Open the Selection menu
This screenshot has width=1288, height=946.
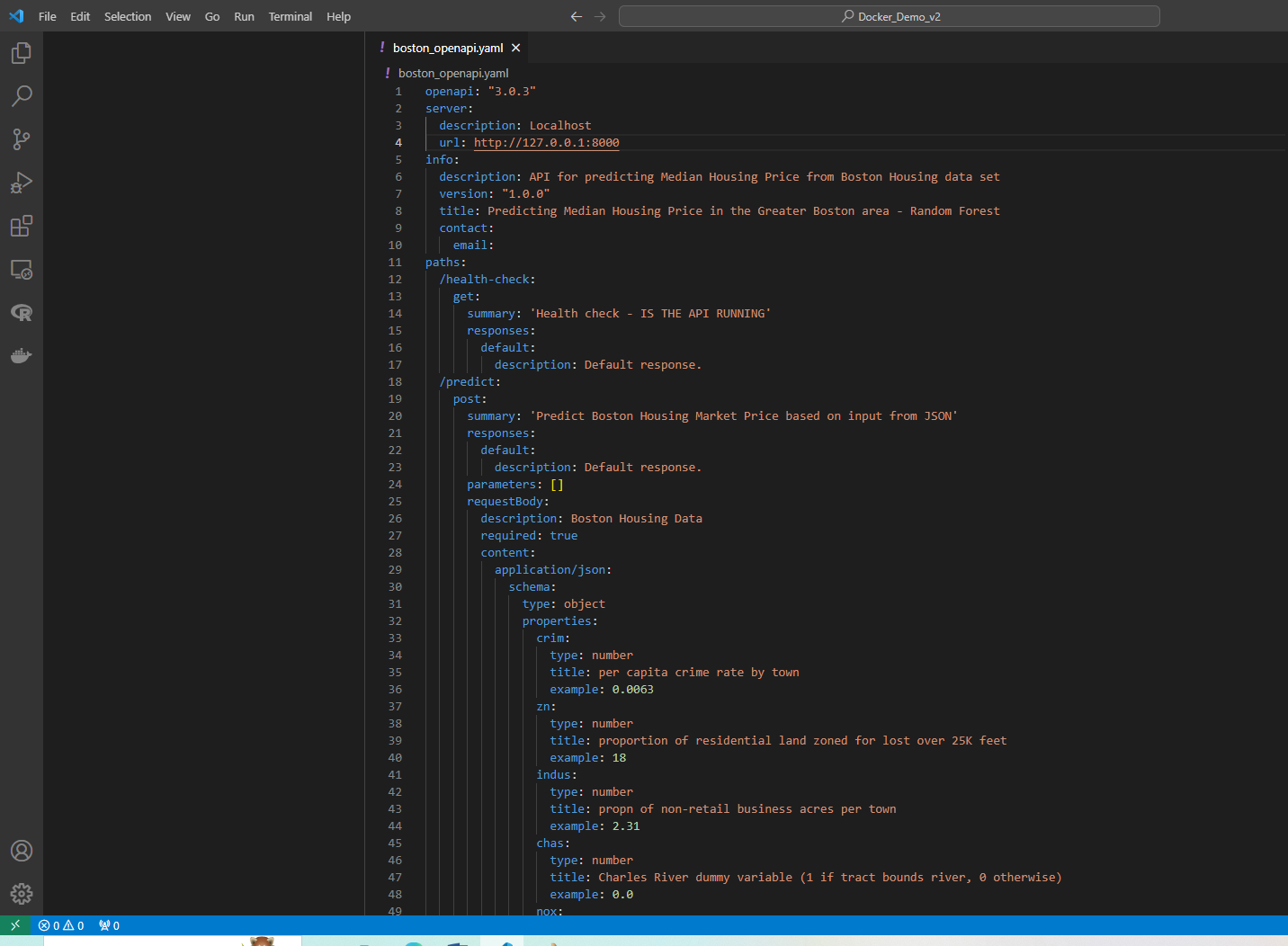(128, 16)
